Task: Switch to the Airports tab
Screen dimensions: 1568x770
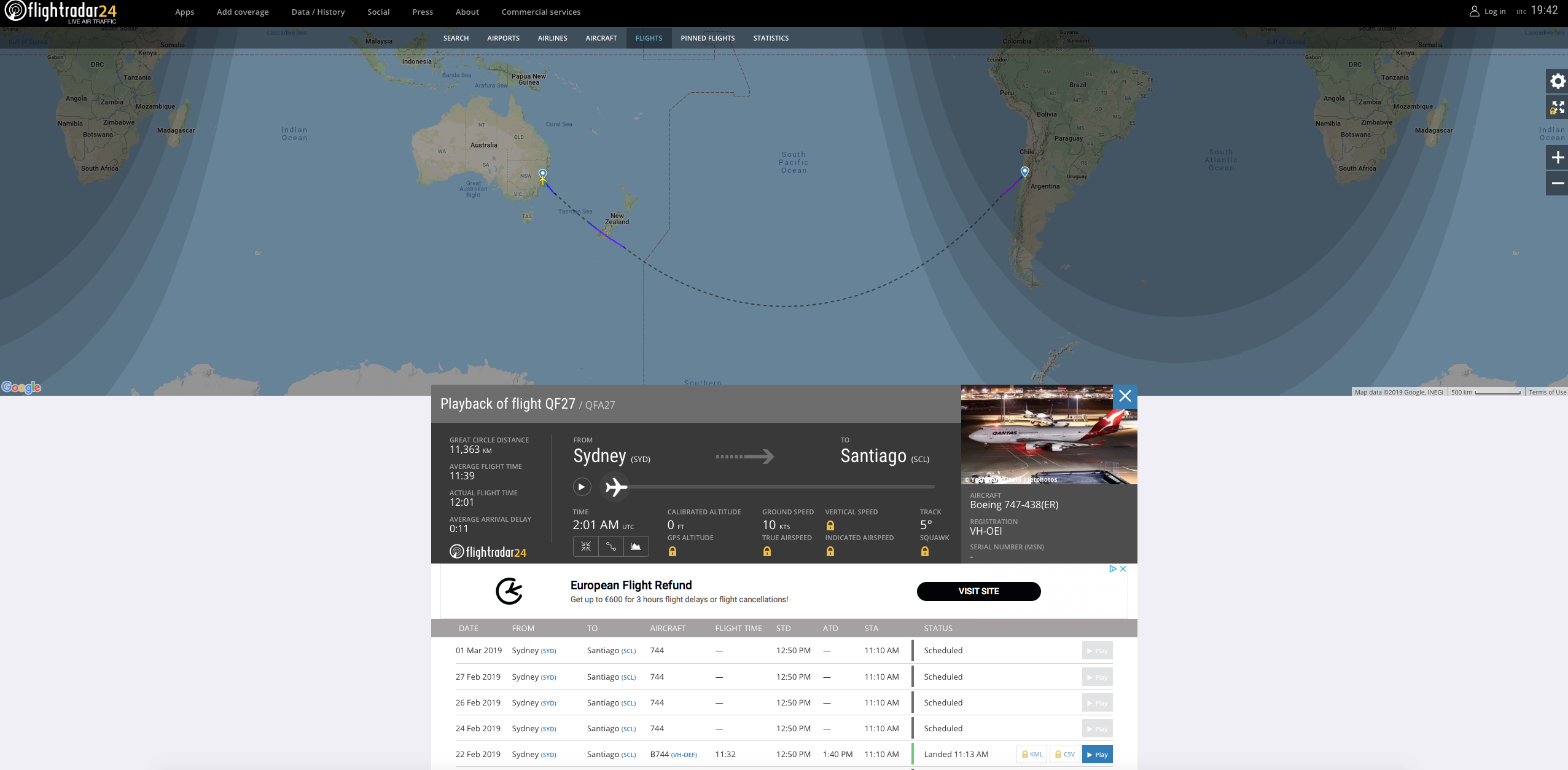Action: (x=503, y=38)
